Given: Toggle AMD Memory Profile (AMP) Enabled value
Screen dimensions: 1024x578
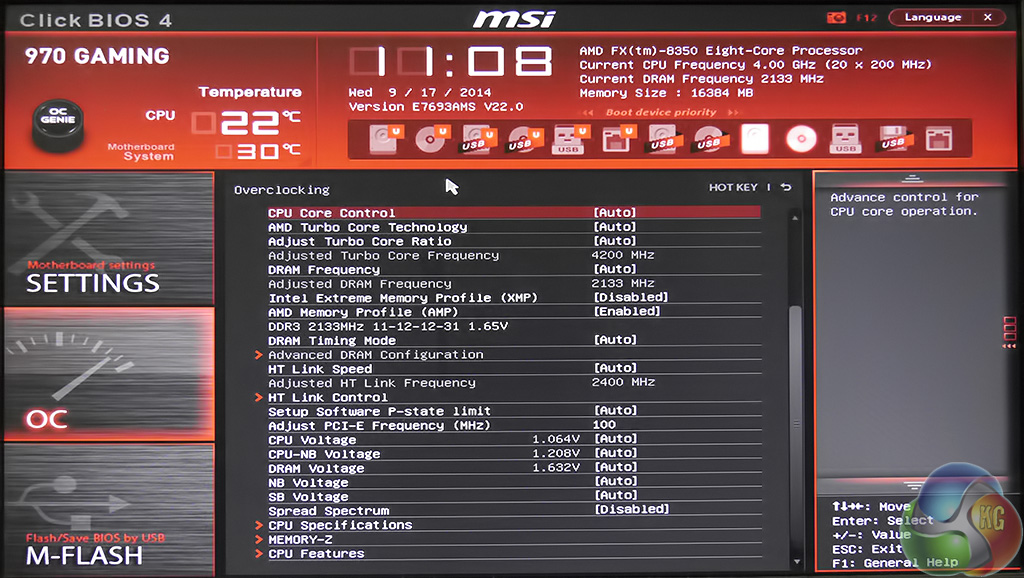Looking at the screenshot, I should pos(627,312).
